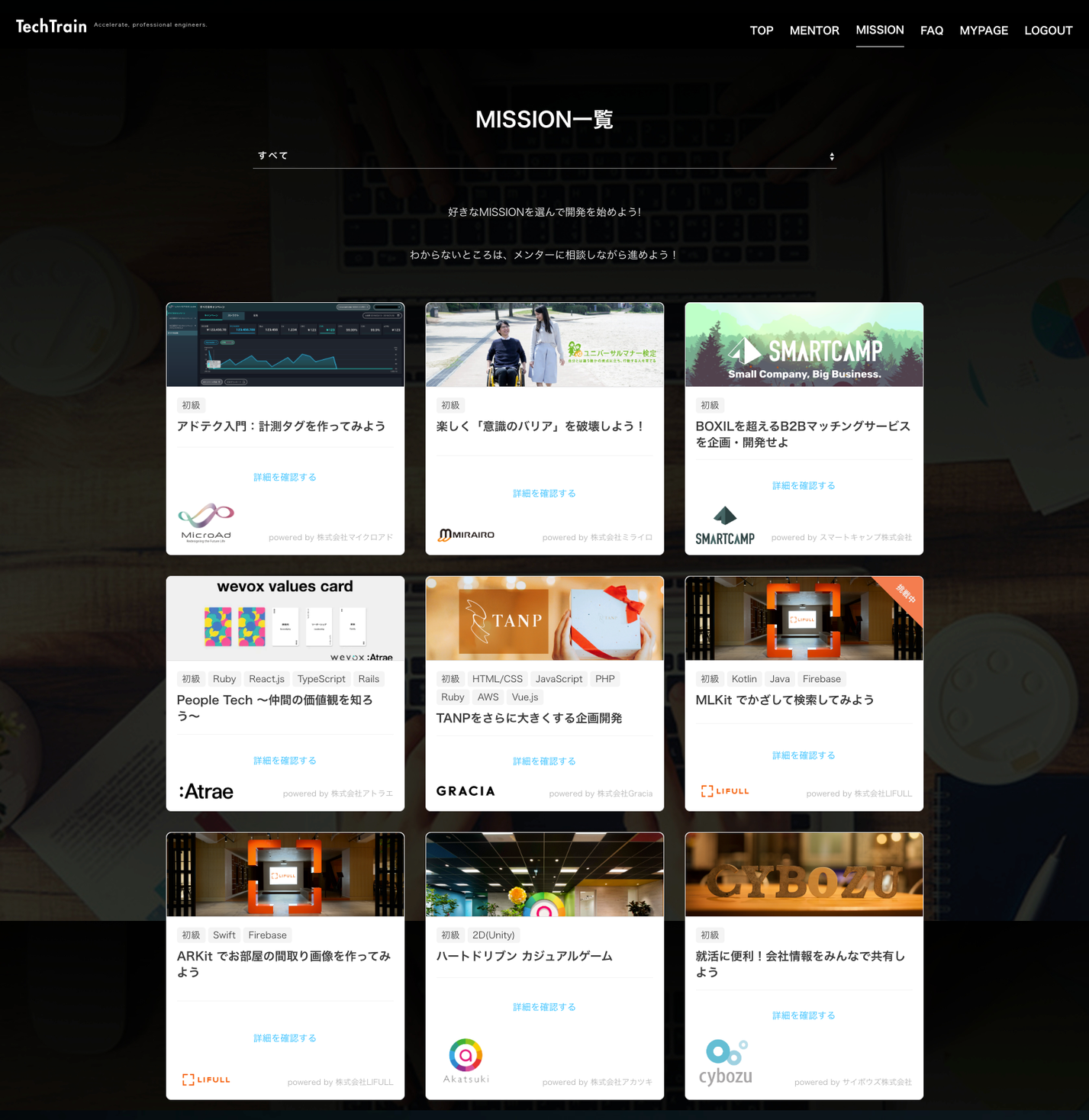
Task: Select the GRACIA logo
Action: coord(466,791)
